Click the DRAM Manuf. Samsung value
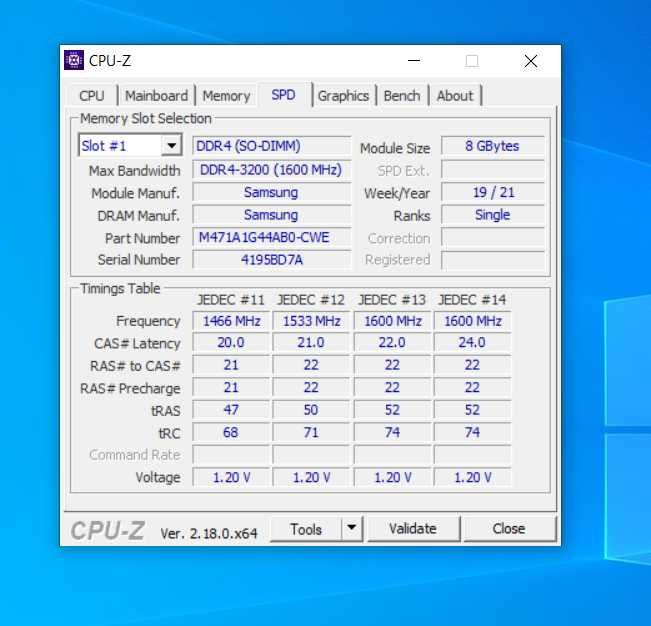The width and height of the screenshot is (651, 626). coord(272,215)
